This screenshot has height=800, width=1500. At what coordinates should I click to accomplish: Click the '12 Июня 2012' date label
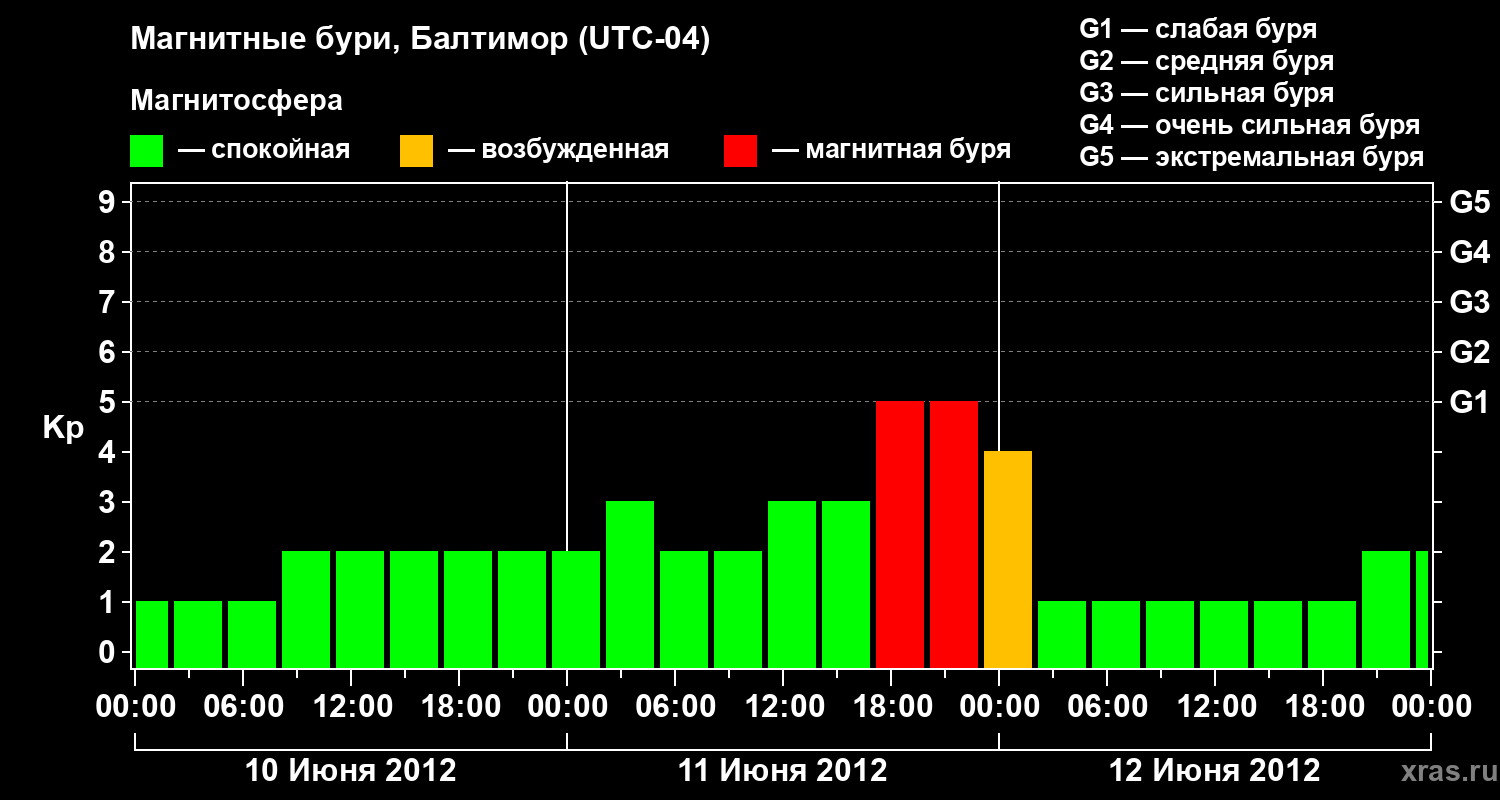pos(1215,771)
